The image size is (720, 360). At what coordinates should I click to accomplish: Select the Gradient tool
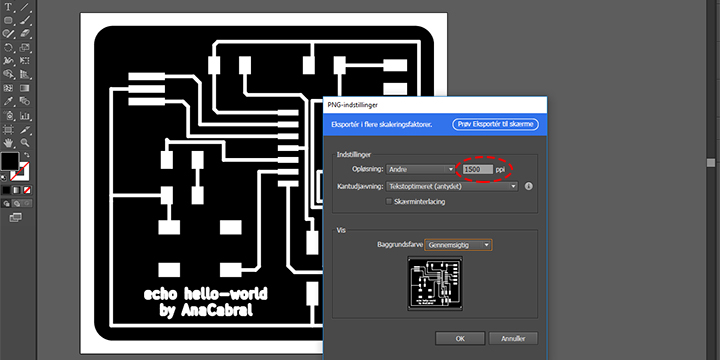[25, 88]
